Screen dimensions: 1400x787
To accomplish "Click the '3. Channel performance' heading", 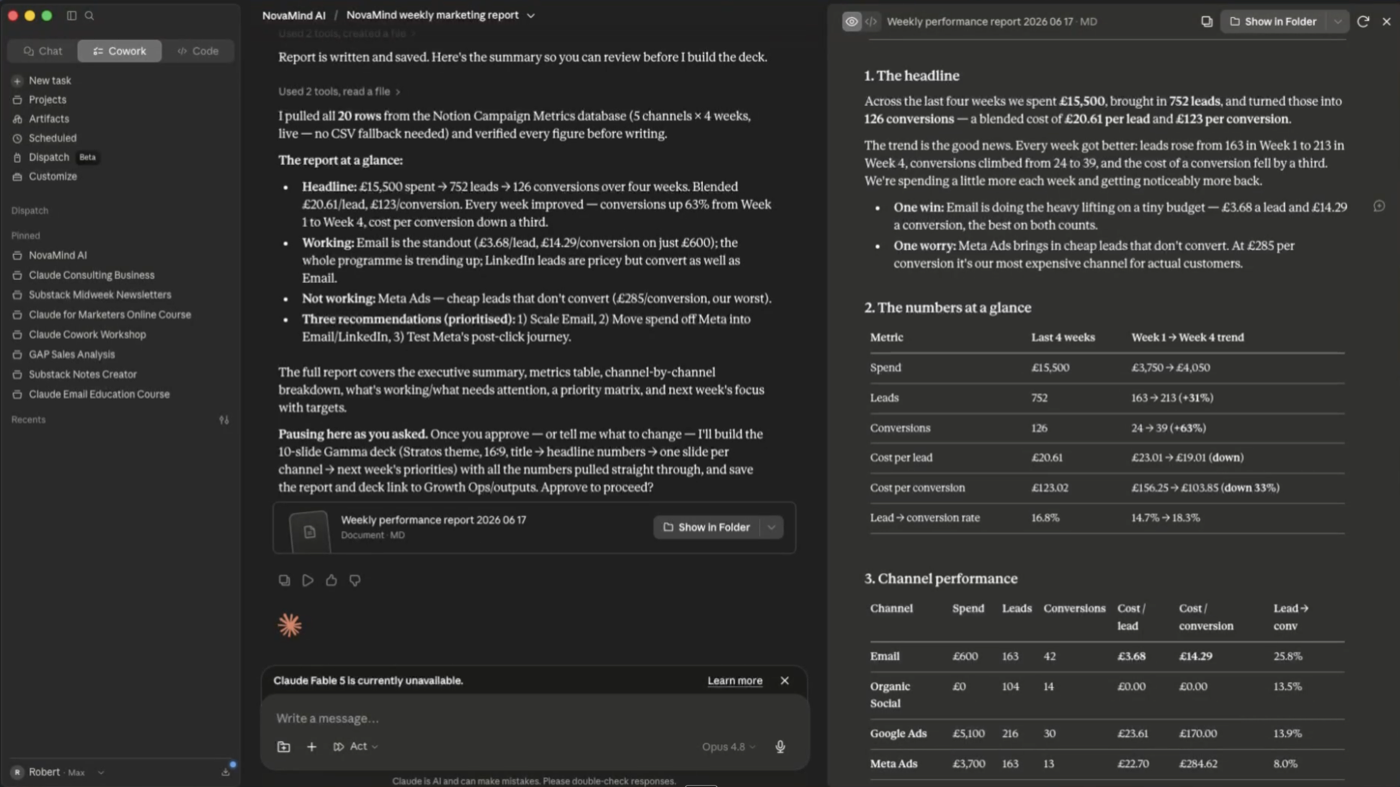I will tap(941, 579).
